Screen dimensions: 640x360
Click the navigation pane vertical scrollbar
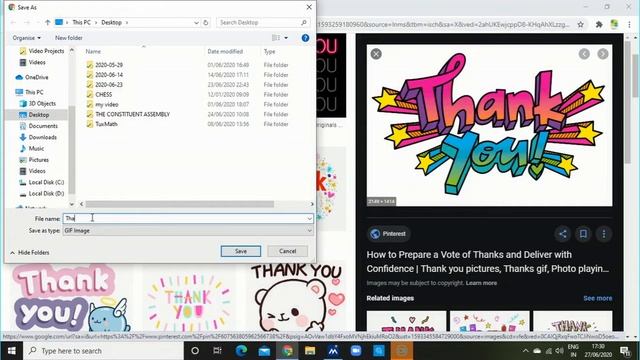click(72, 149)
